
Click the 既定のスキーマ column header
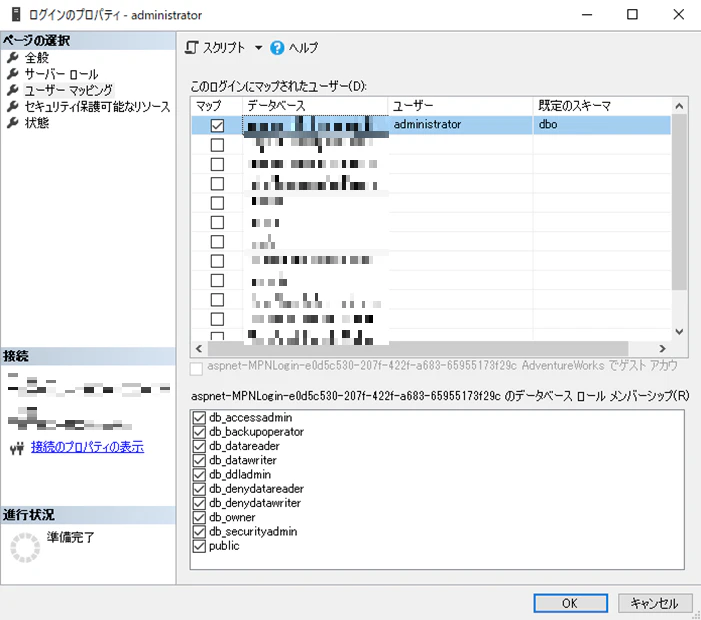(x=602, y=106)
